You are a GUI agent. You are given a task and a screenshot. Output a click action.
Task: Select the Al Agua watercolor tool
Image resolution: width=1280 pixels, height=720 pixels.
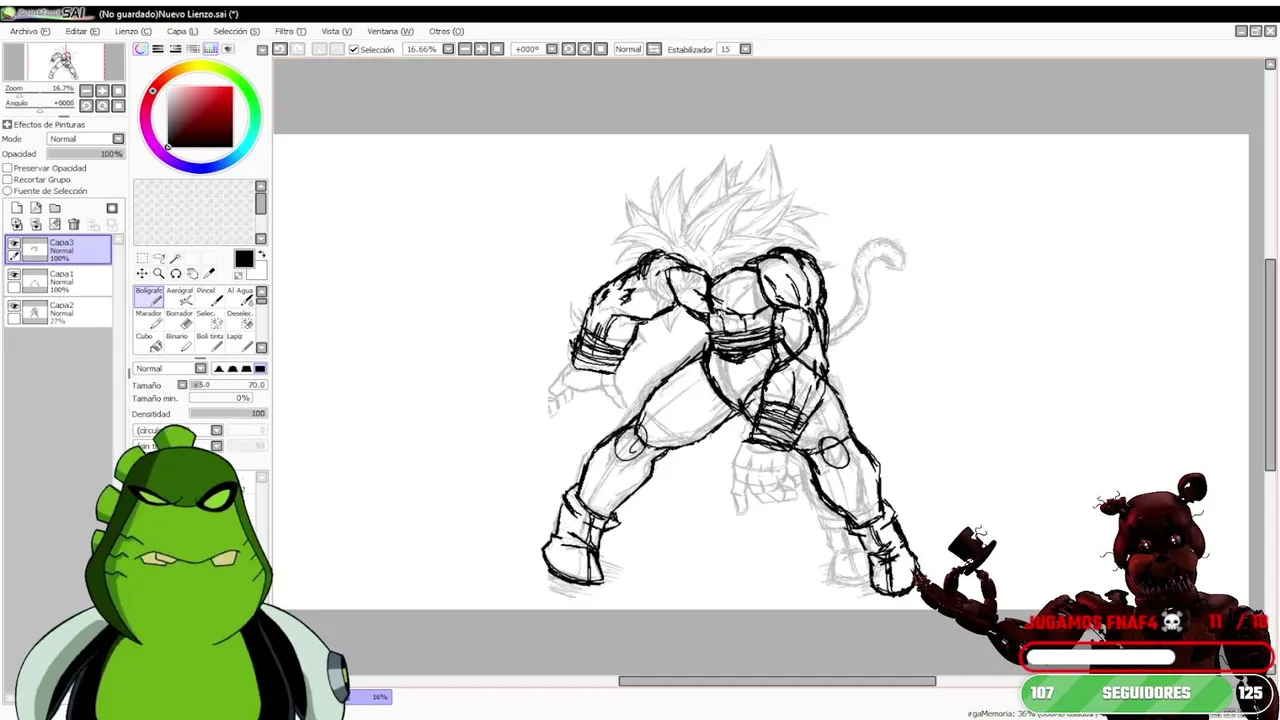point(240,296)
